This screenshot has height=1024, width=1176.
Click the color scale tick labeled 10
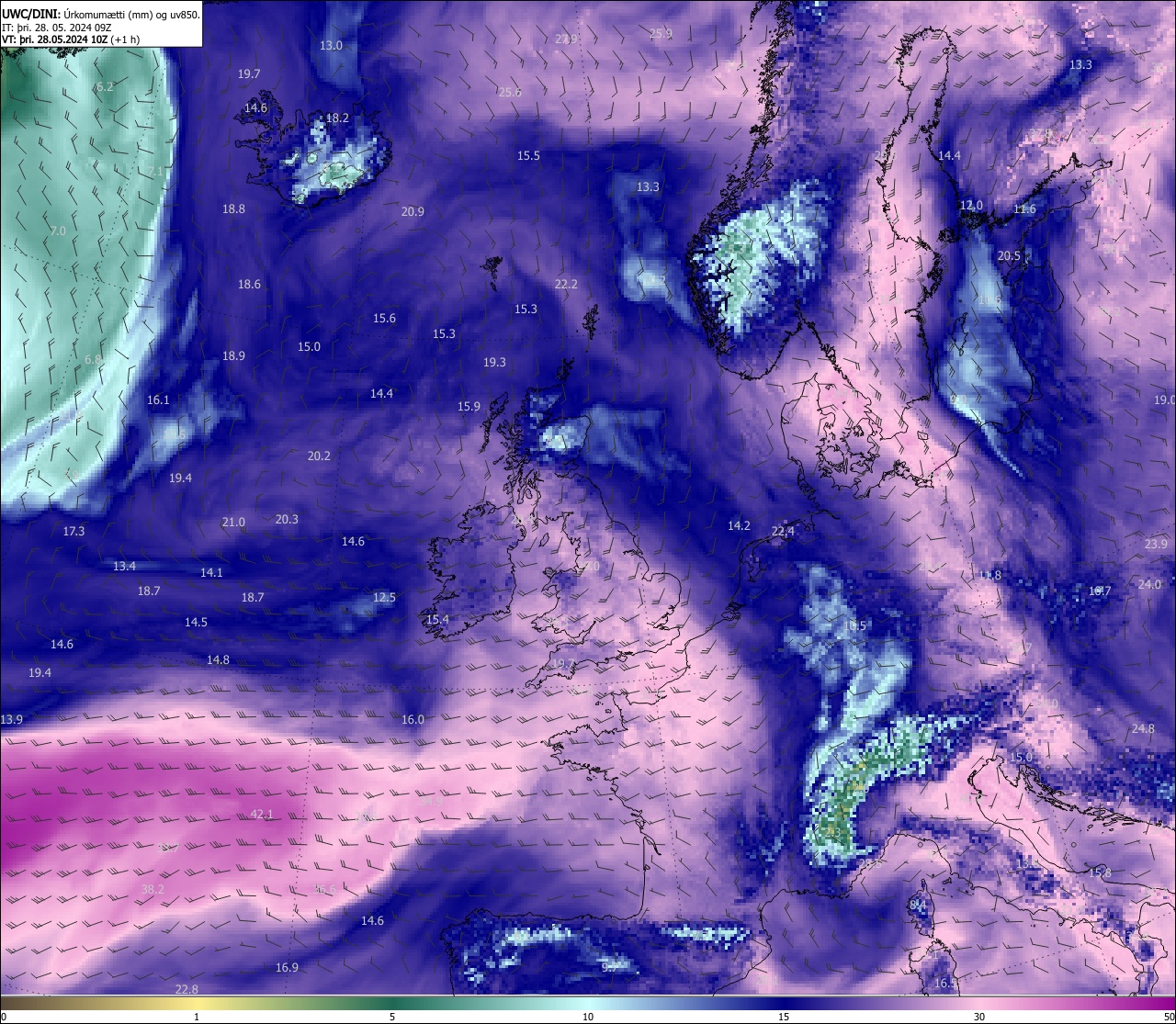click(588, 1017)
